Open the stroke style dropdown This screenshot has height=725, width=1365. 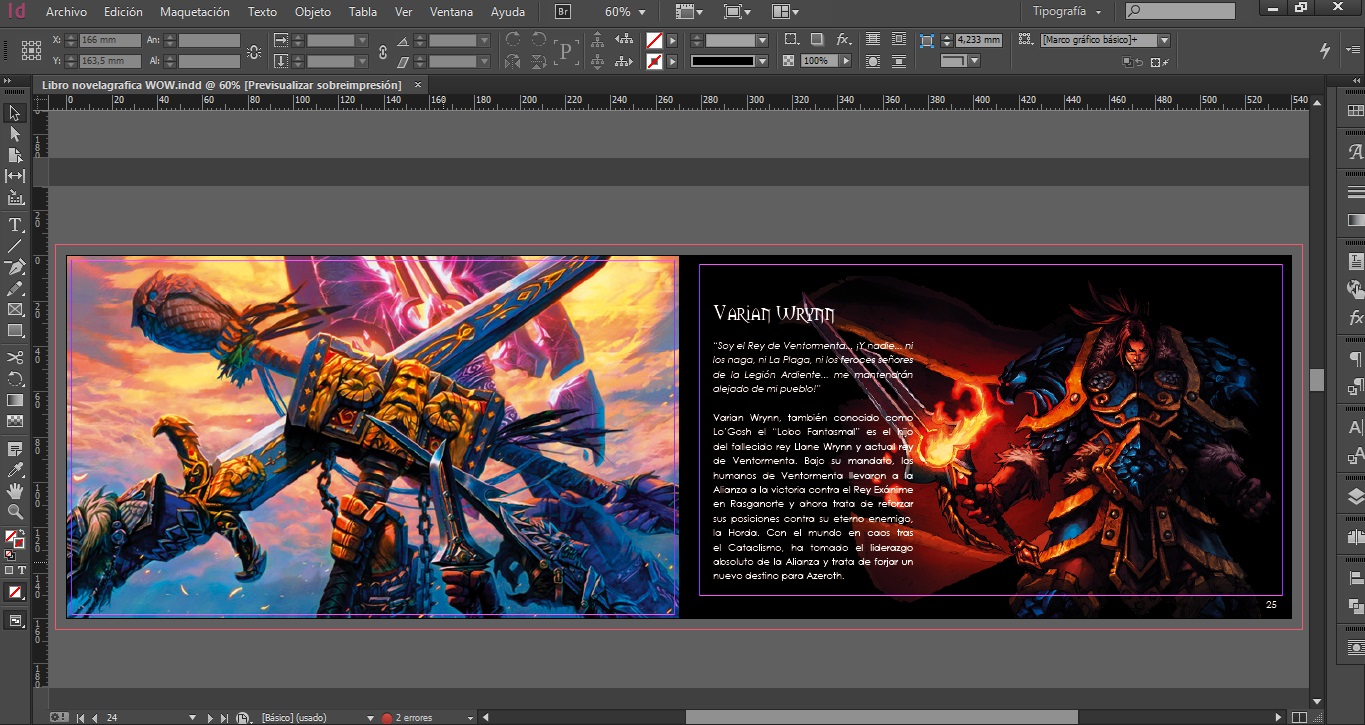[763, 61]
